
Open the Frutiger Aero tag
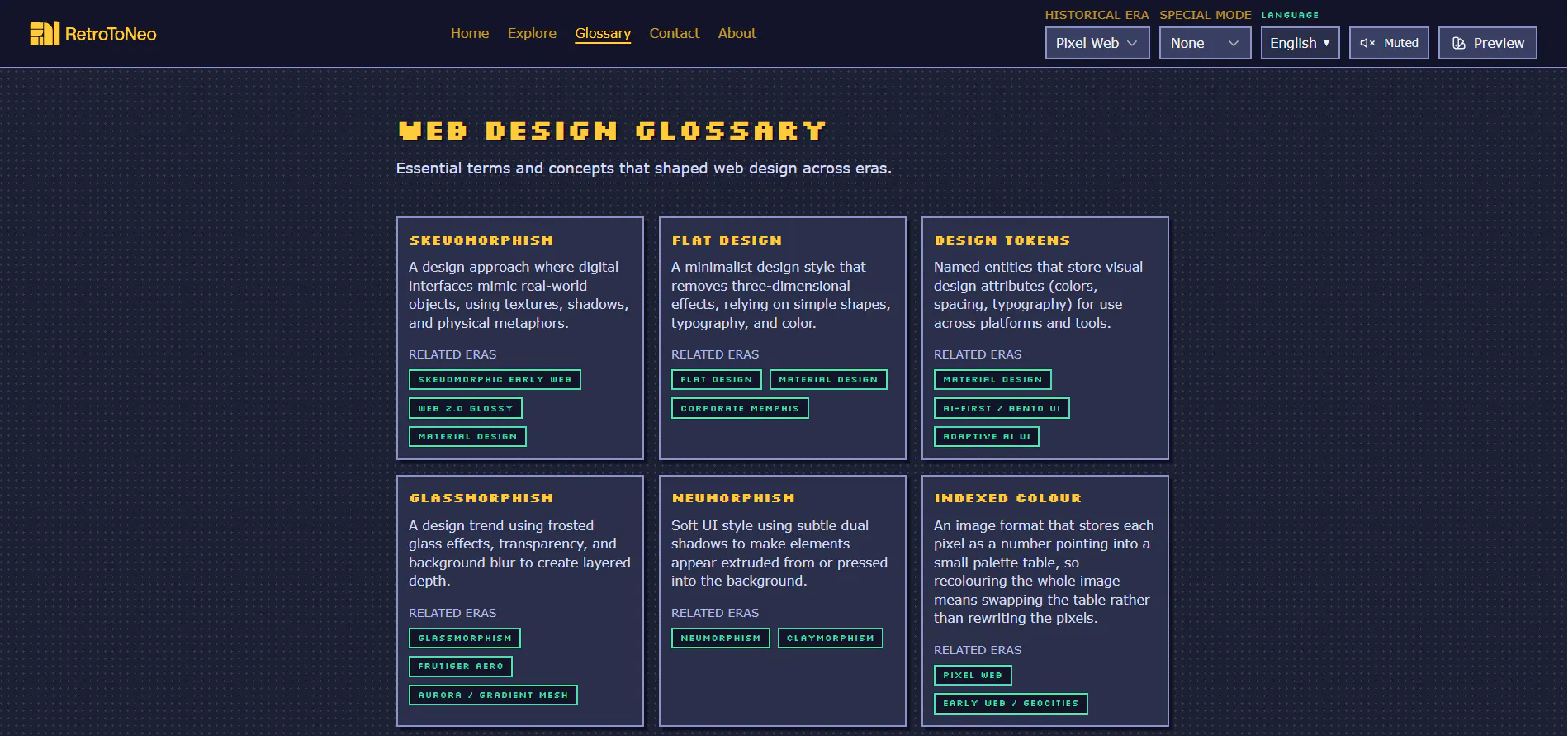(x=461, y=667)
